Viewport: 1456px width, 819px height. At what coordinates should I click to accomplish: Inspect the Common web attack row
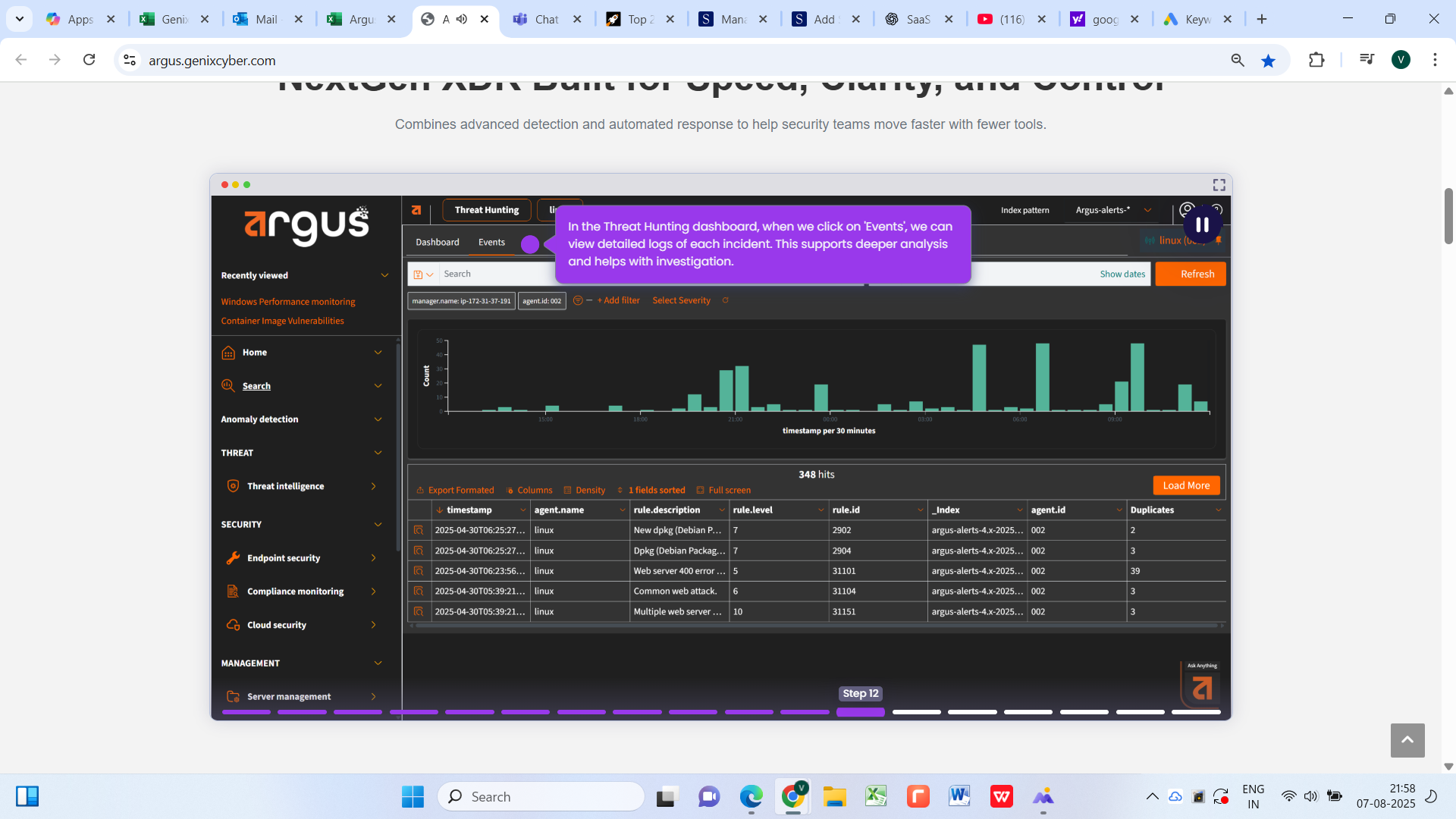click(x=419, y=591)
